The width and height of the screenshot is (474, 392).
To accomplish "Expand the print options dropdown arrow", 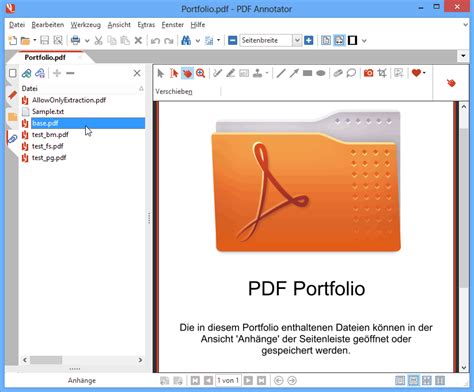I will point(87,41).
